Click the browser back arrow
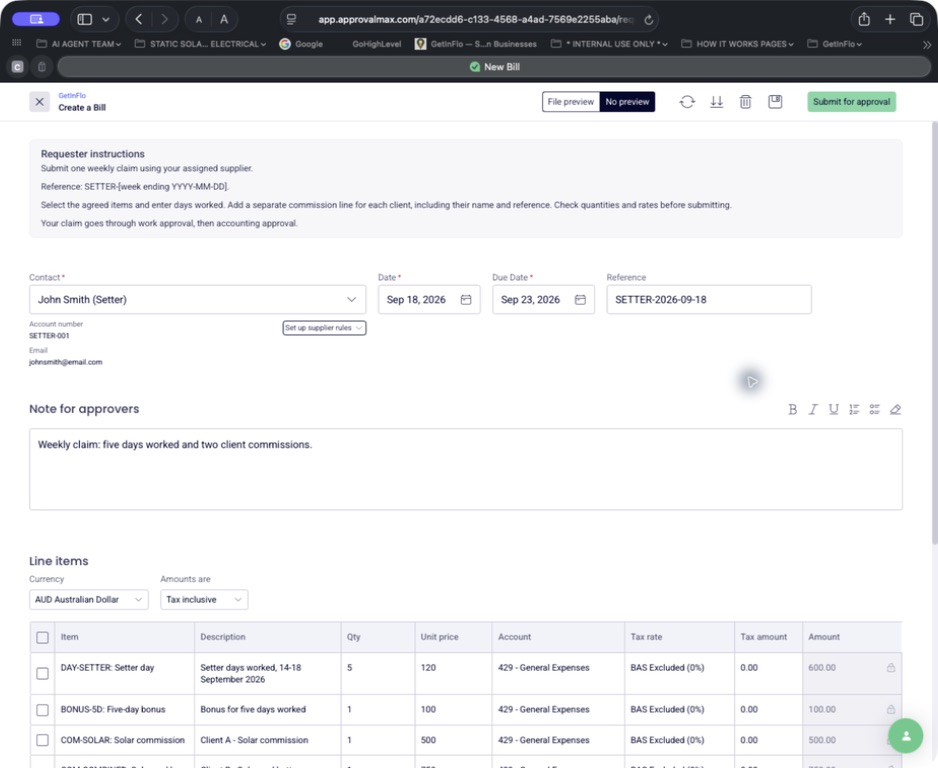This screenshot has width=938, height=768. (139, 19)
